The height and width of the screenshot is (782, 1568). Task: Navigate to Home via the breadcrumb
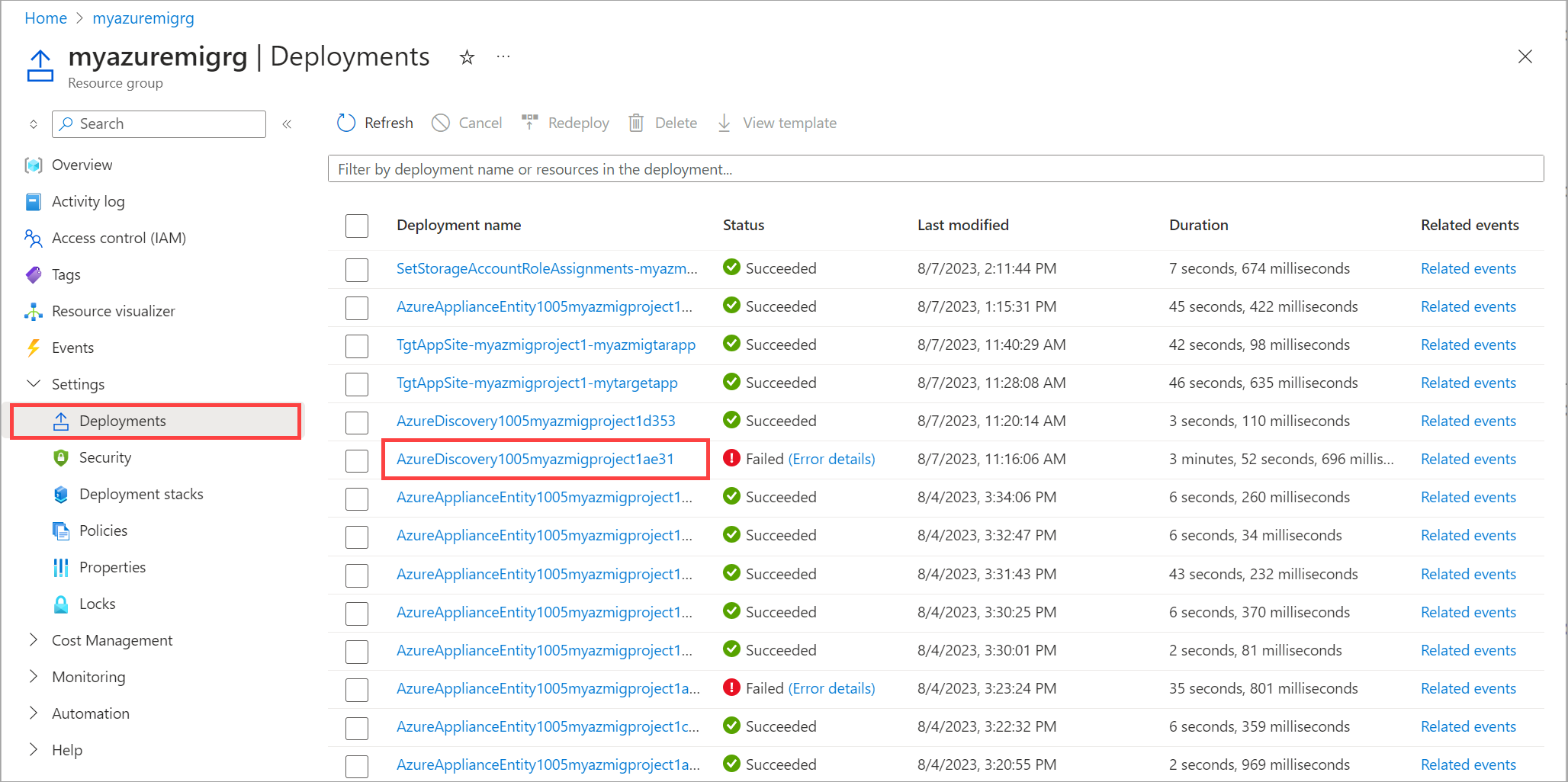pyautogui.click(x=45, y=18)
